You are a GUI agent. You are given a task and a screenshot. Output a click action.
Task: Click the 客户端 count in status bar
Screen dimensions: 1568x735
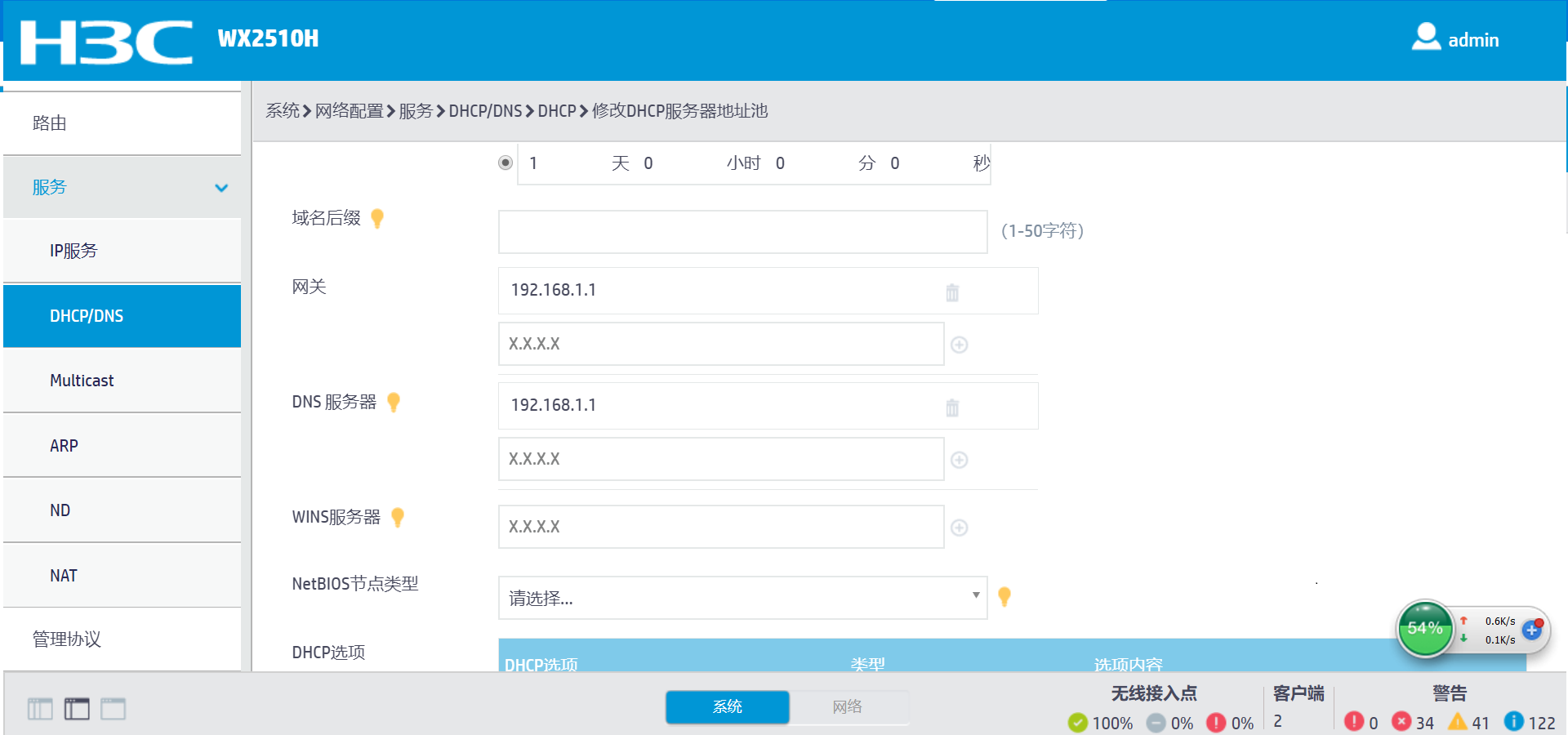pyautogui.click(x=1278, y=721)
